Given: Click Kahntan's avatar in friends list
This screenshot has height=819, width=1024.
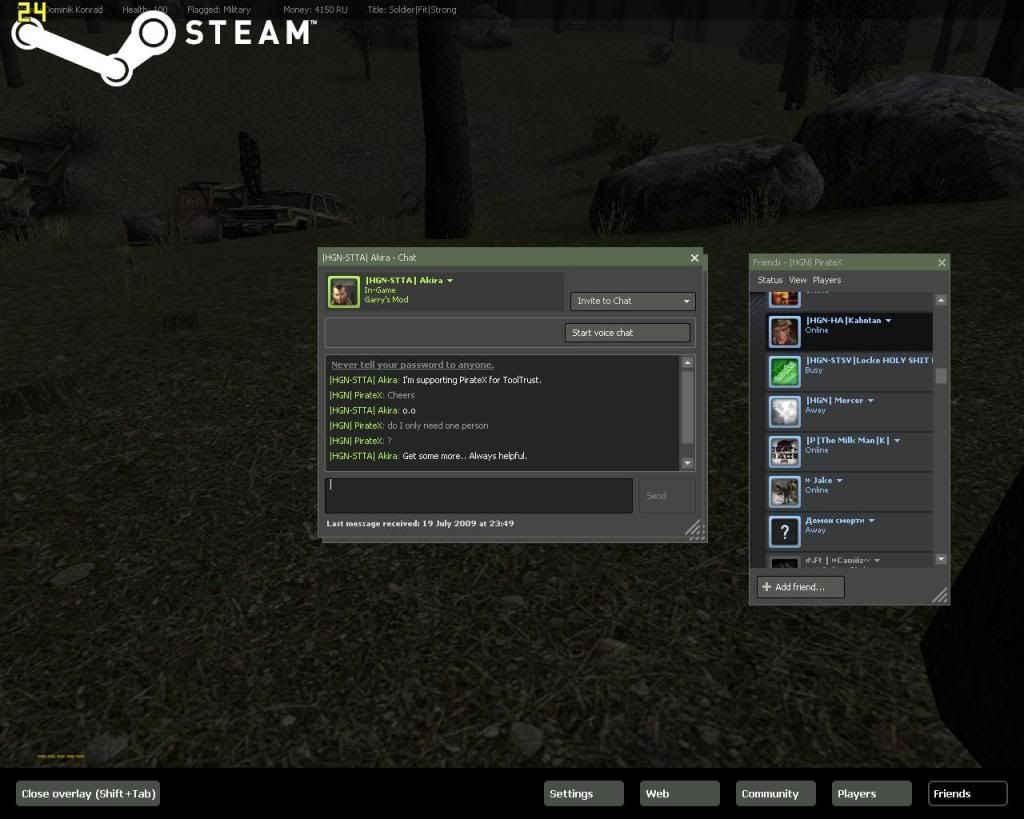Looking at the screenshot, I should tap(784, 331).
